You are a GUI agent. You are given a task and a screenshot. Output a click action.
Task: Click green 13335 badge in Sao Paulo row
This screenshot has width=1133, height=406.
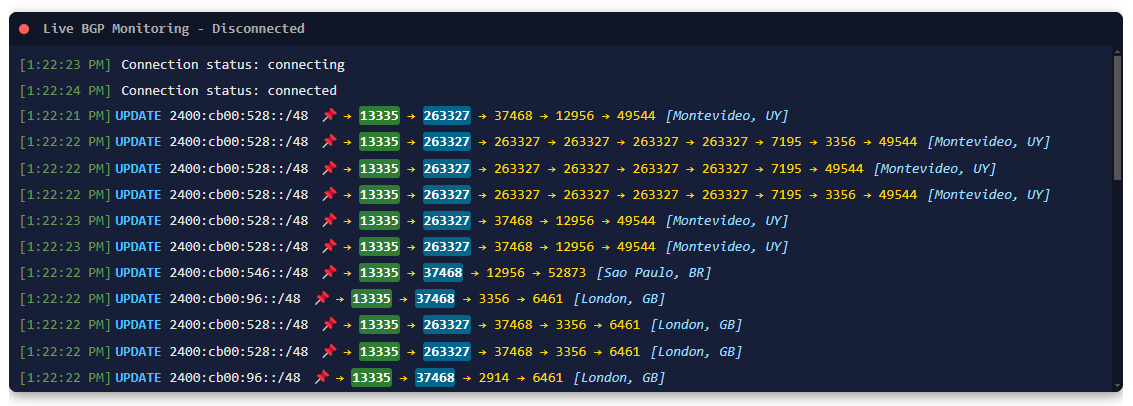(379, 272)
